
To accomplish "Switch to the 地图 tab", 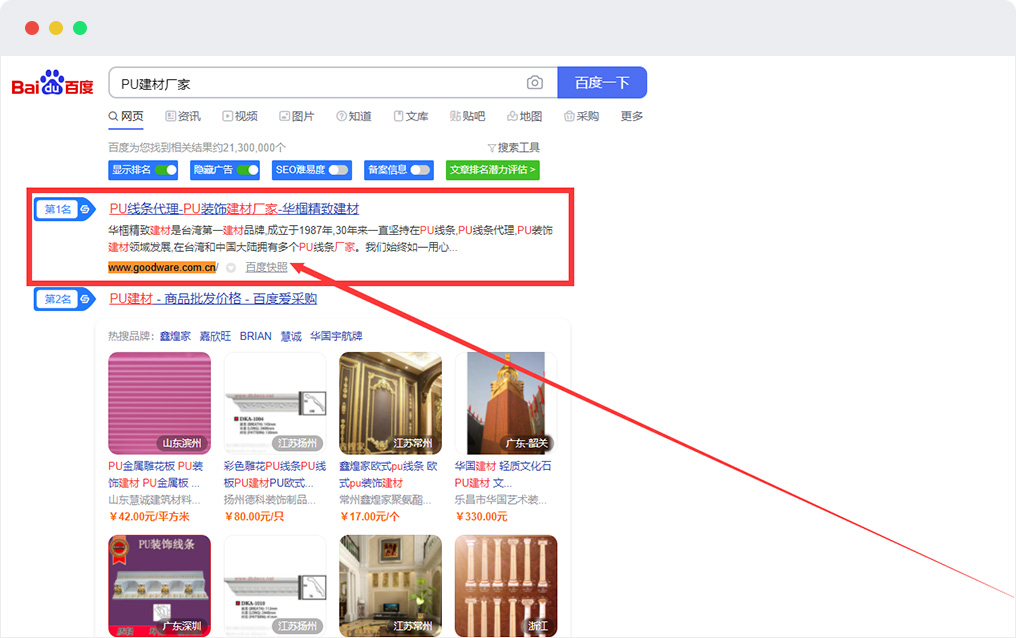I will tap(524, 116).
